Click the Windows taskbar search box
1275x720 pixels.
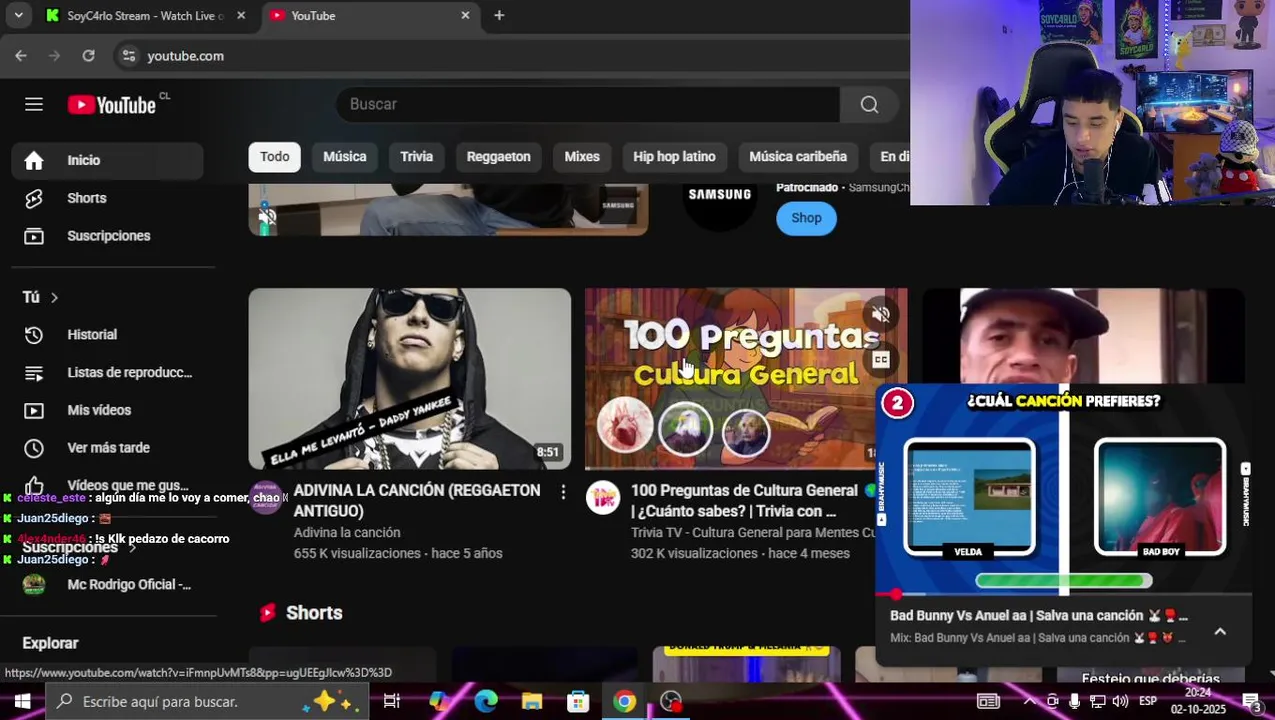tap(207, 701)
